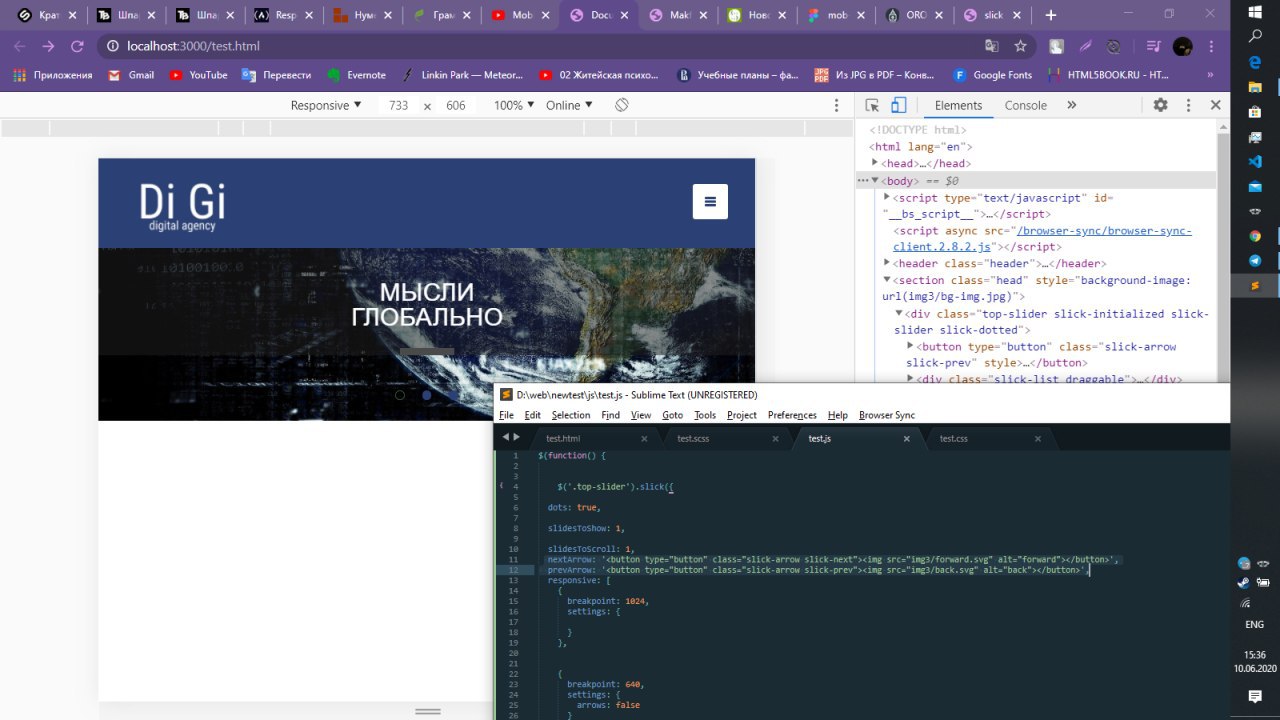The image size is (1280, 720).
Task: Open the Gmail bookmark
Action: [x=131, y=75]
